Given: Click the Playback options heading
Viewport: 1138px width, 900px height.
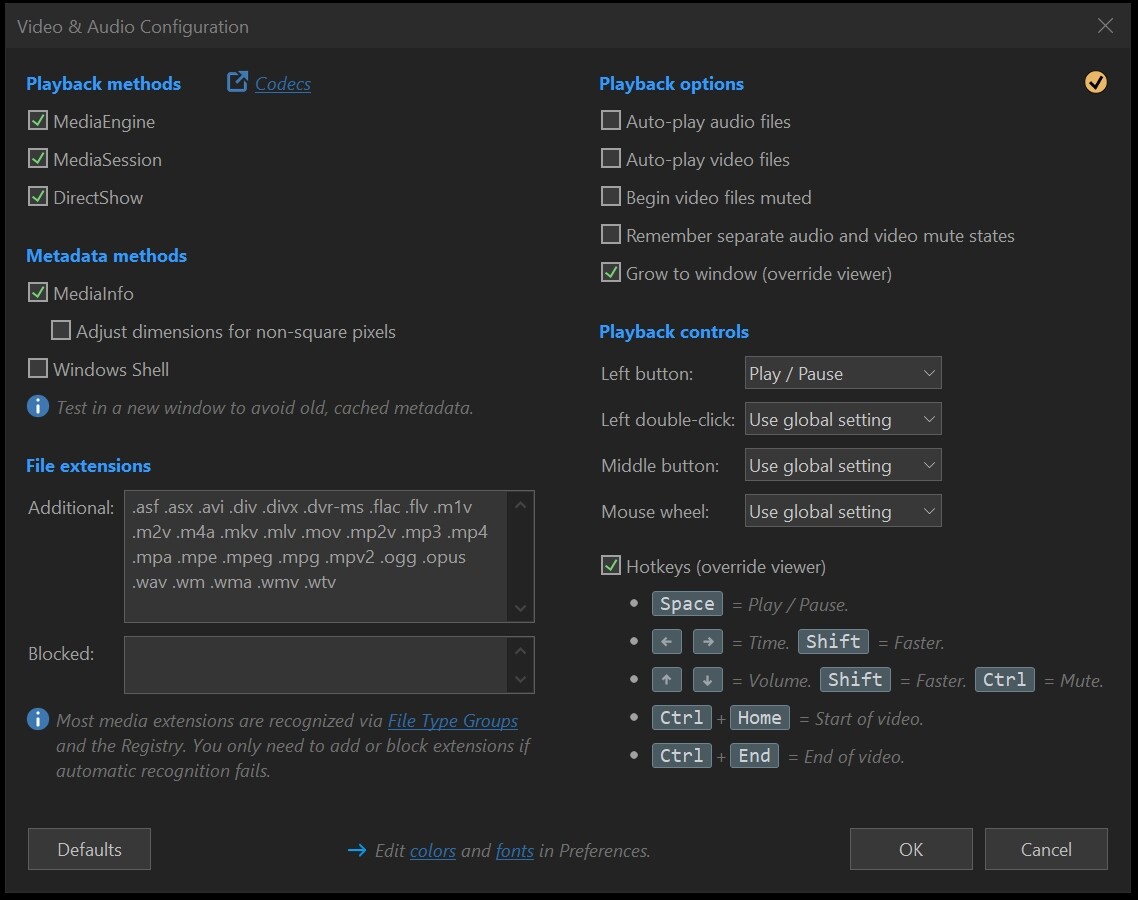Looking at the screenshot, I should (671, 83).
